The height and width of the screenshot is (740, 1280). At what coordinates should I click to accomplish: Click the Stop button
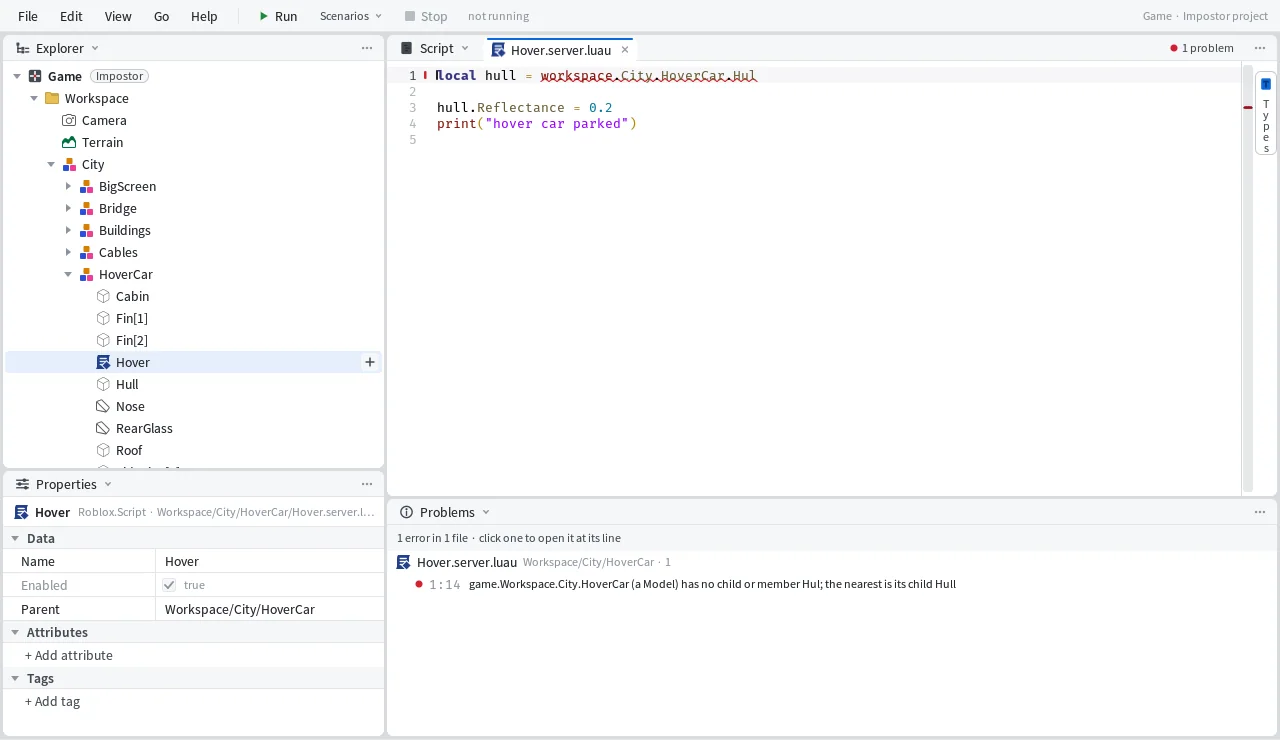[426, 16]
